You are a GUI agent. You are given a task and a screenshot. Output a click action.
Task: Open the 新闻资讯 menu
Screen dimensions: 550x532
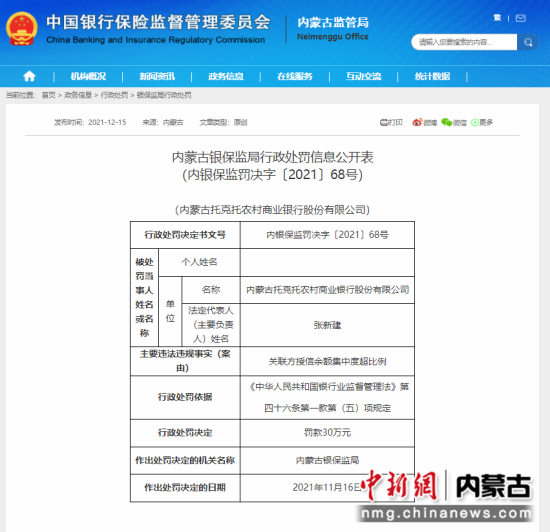(157, 76)
